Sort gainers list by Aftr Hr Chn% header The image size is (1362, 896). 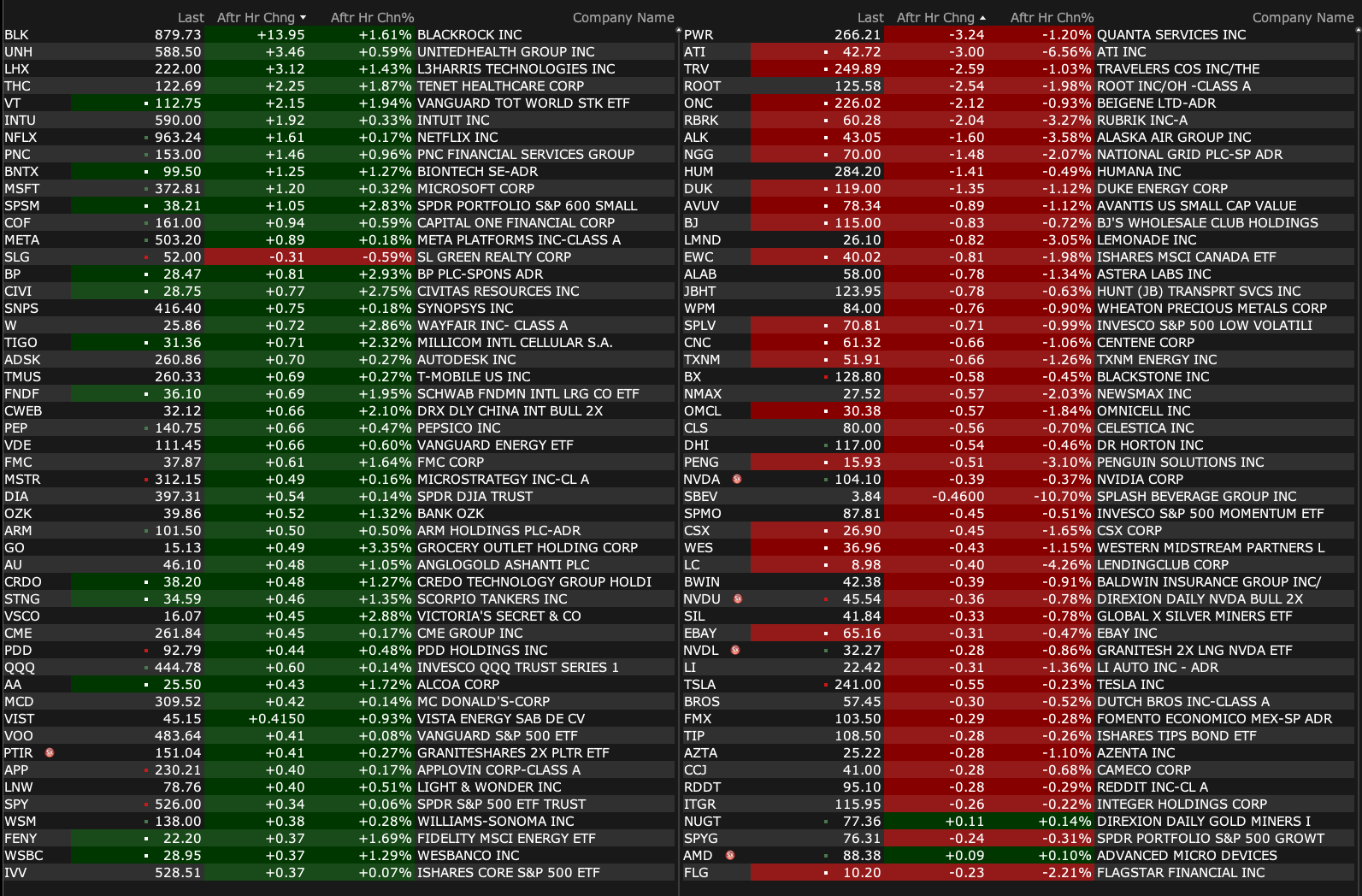372,18
